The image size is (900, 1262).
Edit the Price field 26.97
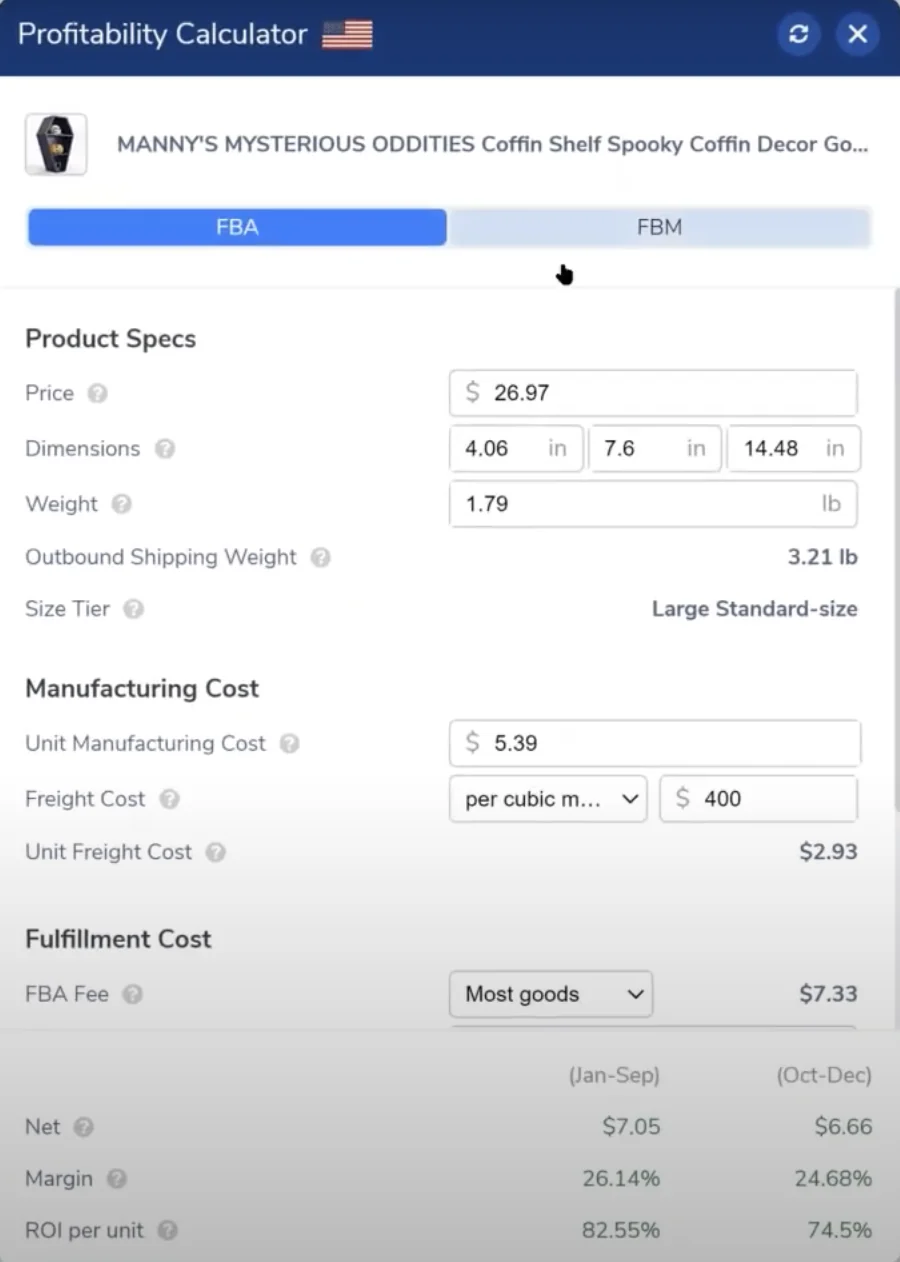coord(653,393)
